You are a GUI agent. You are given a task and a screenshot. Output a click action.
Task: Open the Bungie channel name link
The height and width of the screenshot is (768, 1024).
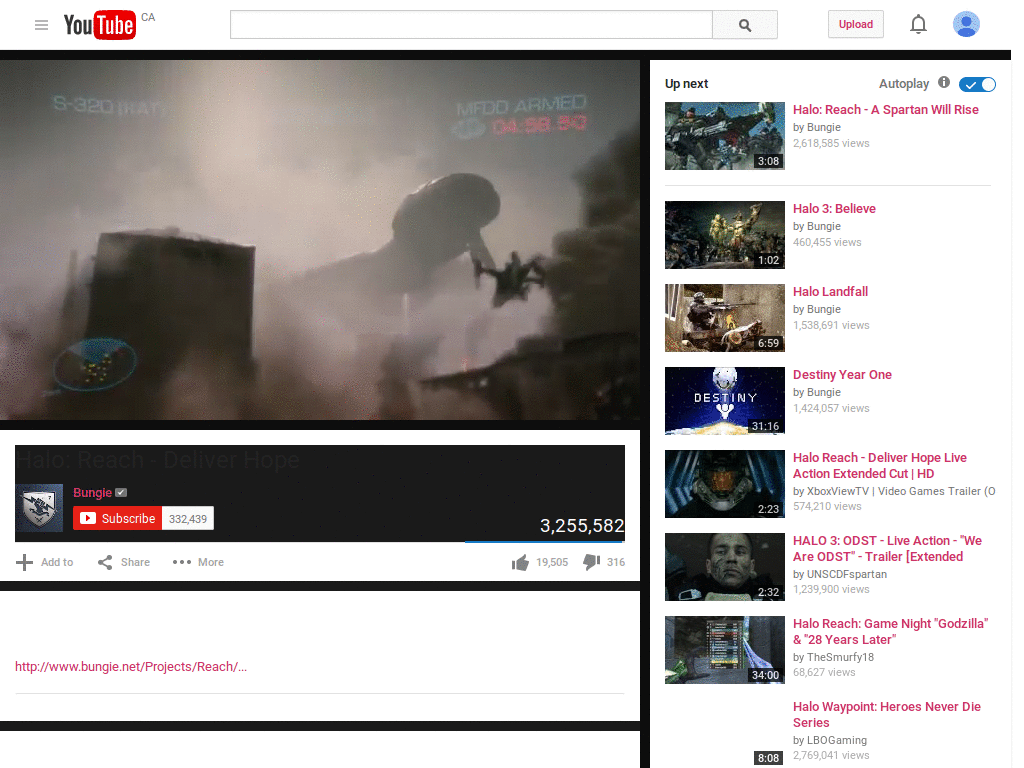92,492
